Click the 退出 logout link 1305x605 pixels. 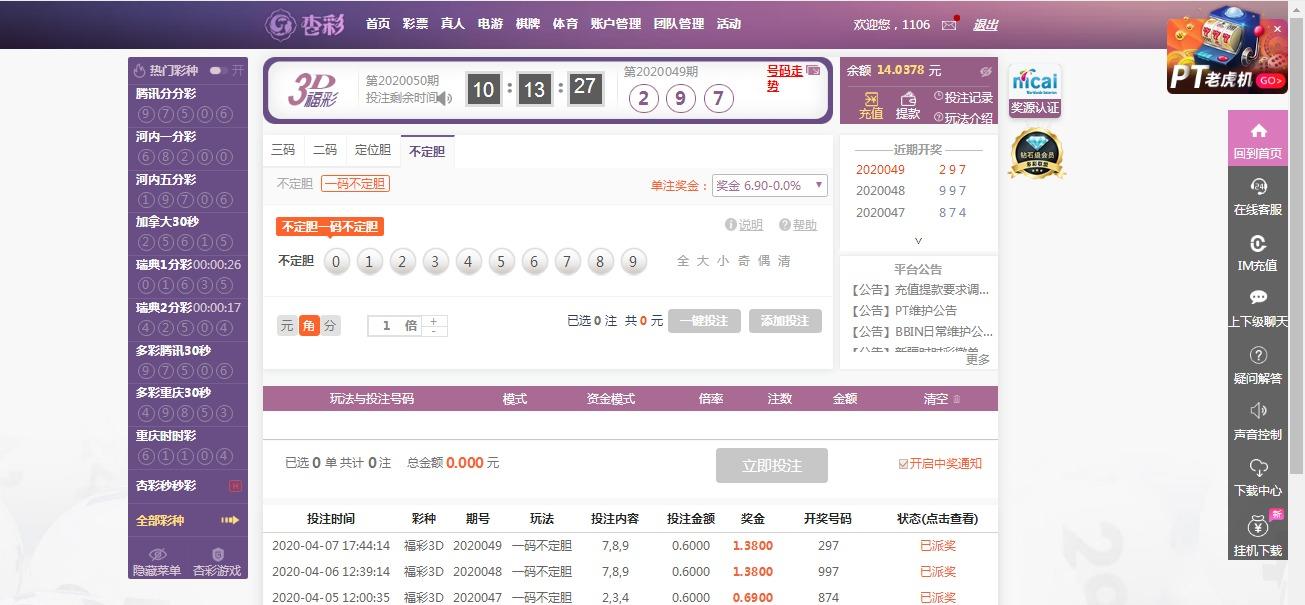[985, 25]
